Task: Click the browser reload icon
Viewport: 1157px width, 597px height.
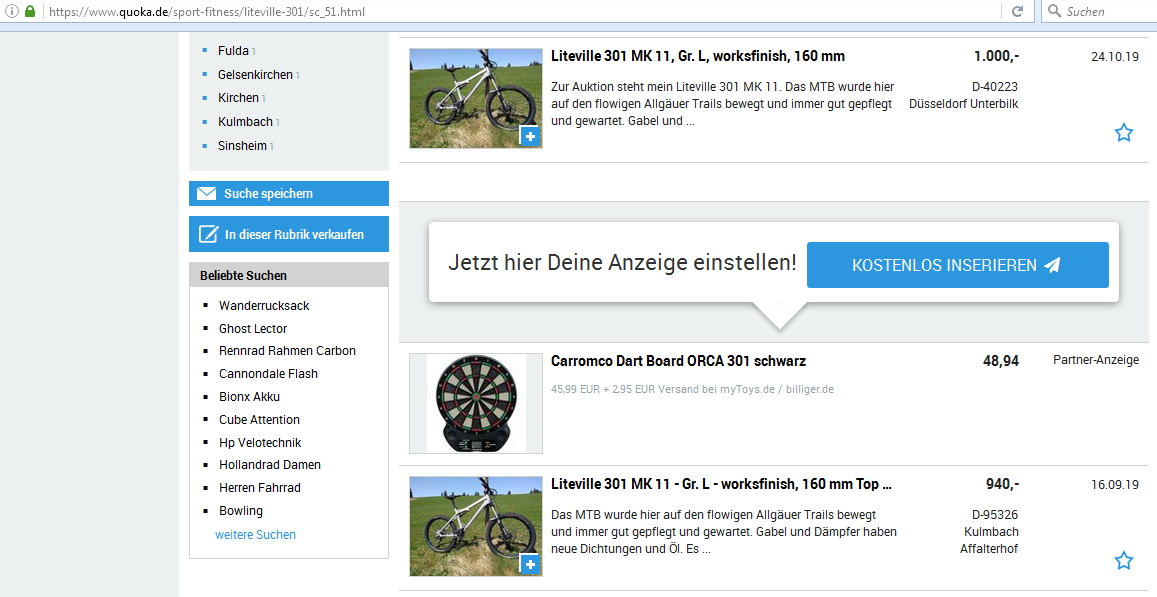Action: (1017, 11)
